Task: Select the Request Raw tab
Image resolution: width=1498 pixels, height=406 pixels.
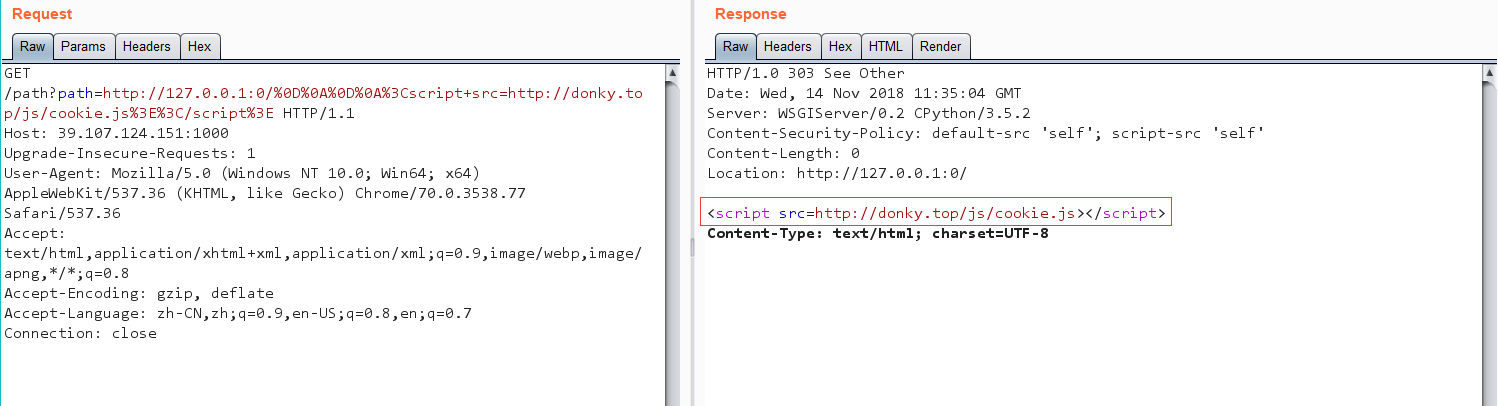Action: pyautogui.click(x=33, y=46)
